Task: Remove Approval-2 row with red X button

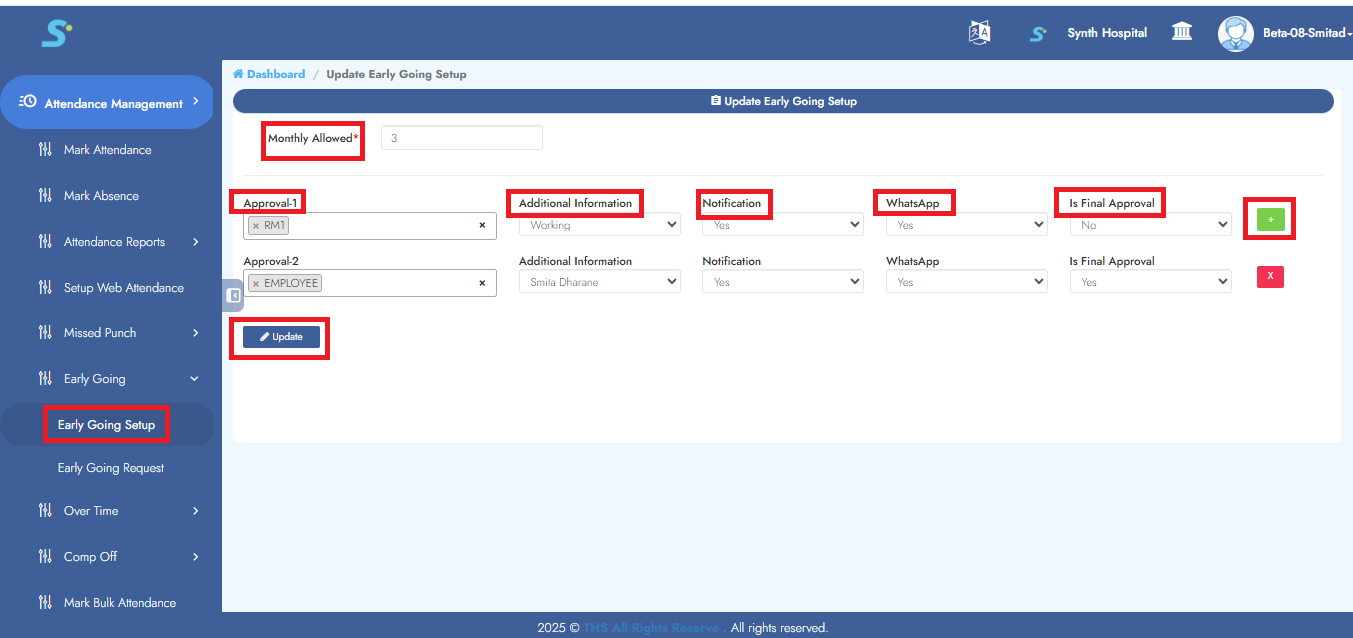Action: 1270,276
